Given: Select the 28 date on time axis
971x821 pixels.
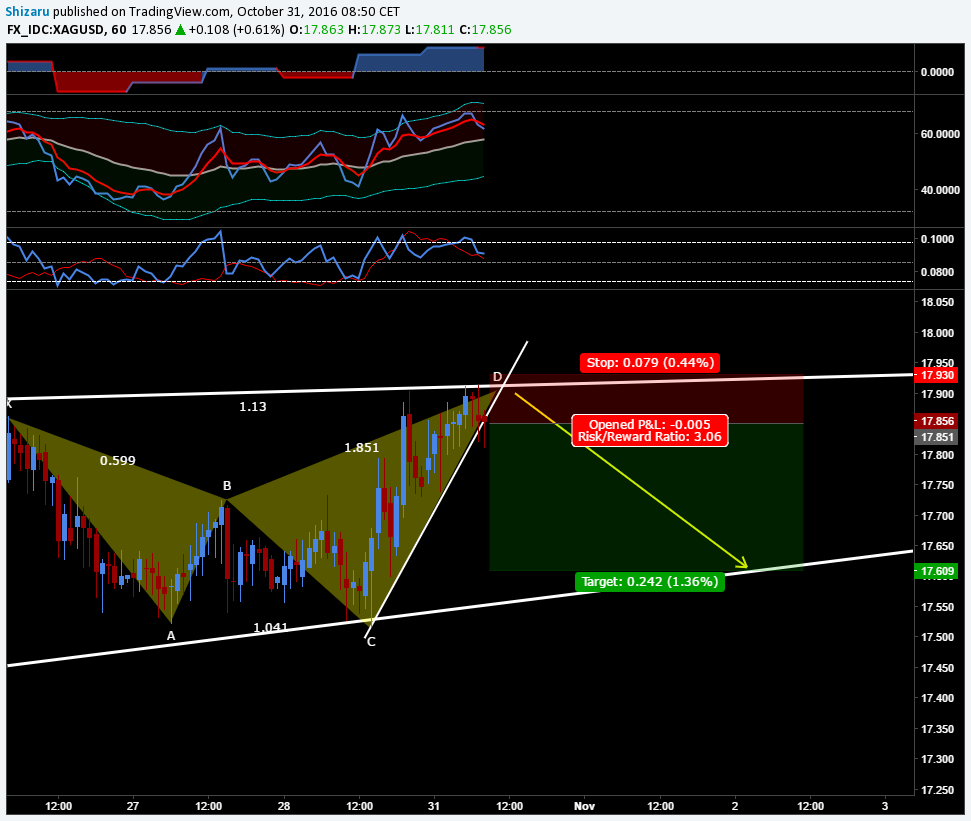Looking at the screenshot, I should coord(284,806).
